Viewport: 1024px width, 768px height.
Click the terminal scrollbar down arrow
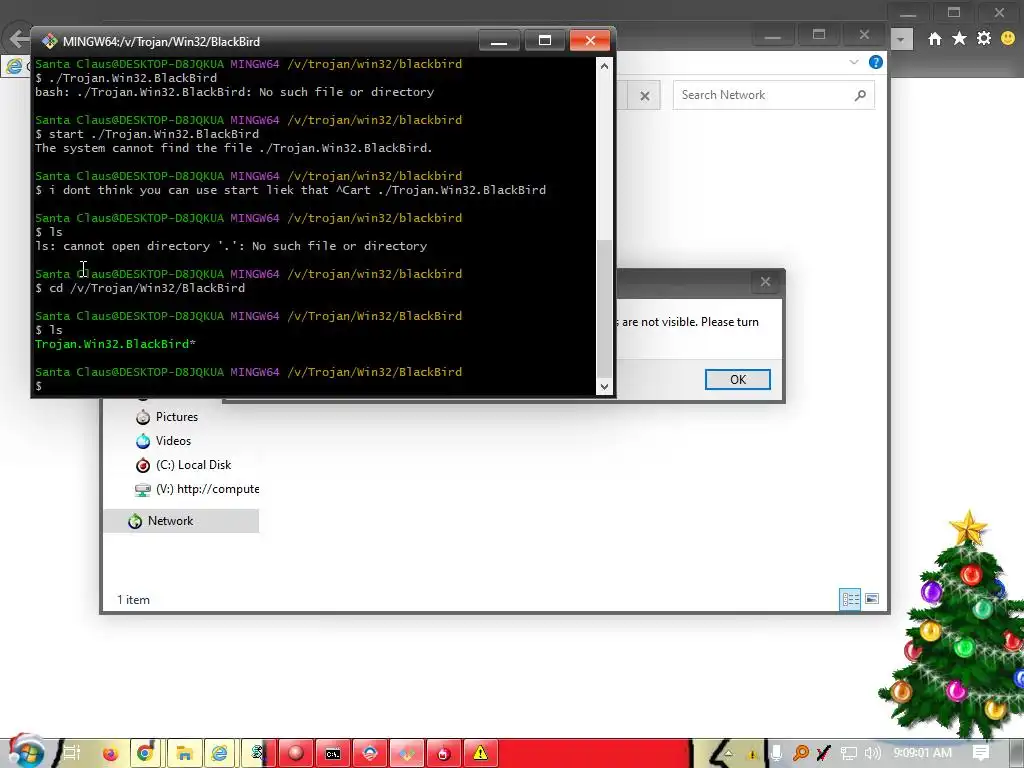(x=604, y=386)
